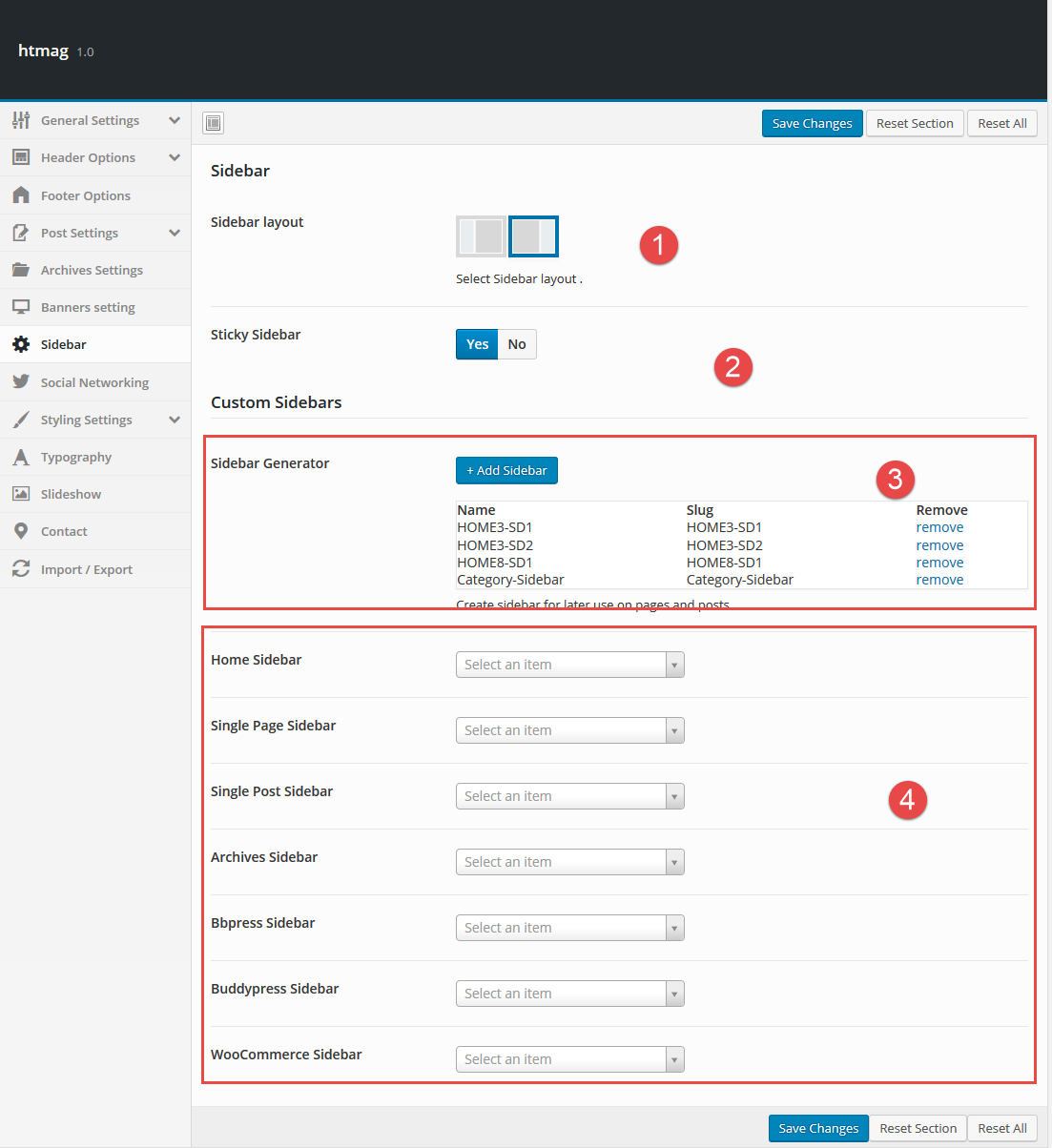Set Sticky Sidebar to Yes
Screen dimensions: 1052x1148
coord(477,344)
